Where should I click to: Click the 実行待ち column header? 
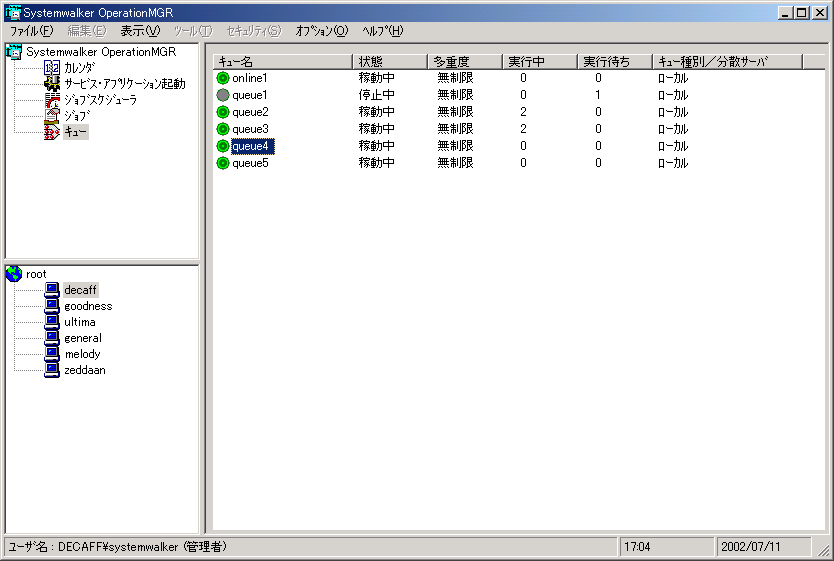pos(614,62)
